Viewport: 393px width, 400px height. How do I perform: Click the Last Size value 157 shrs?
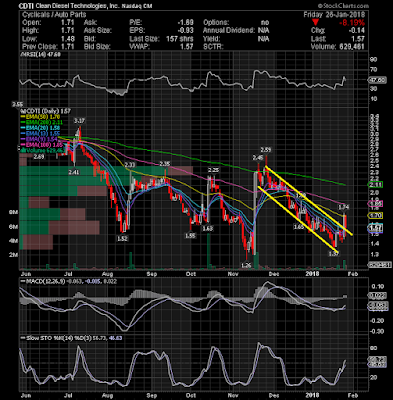pyautogui.click(x=180, y=39)
